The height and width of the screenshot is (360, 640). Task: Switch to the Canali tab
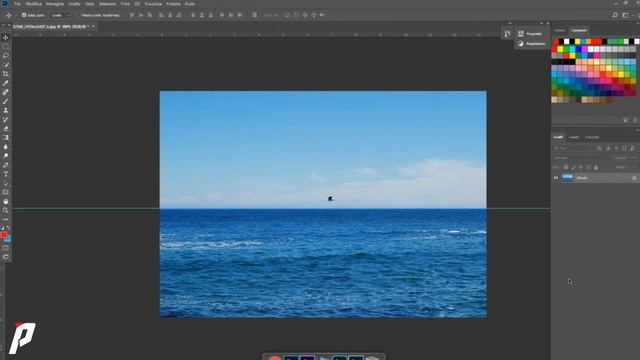(x=574, y=137)
